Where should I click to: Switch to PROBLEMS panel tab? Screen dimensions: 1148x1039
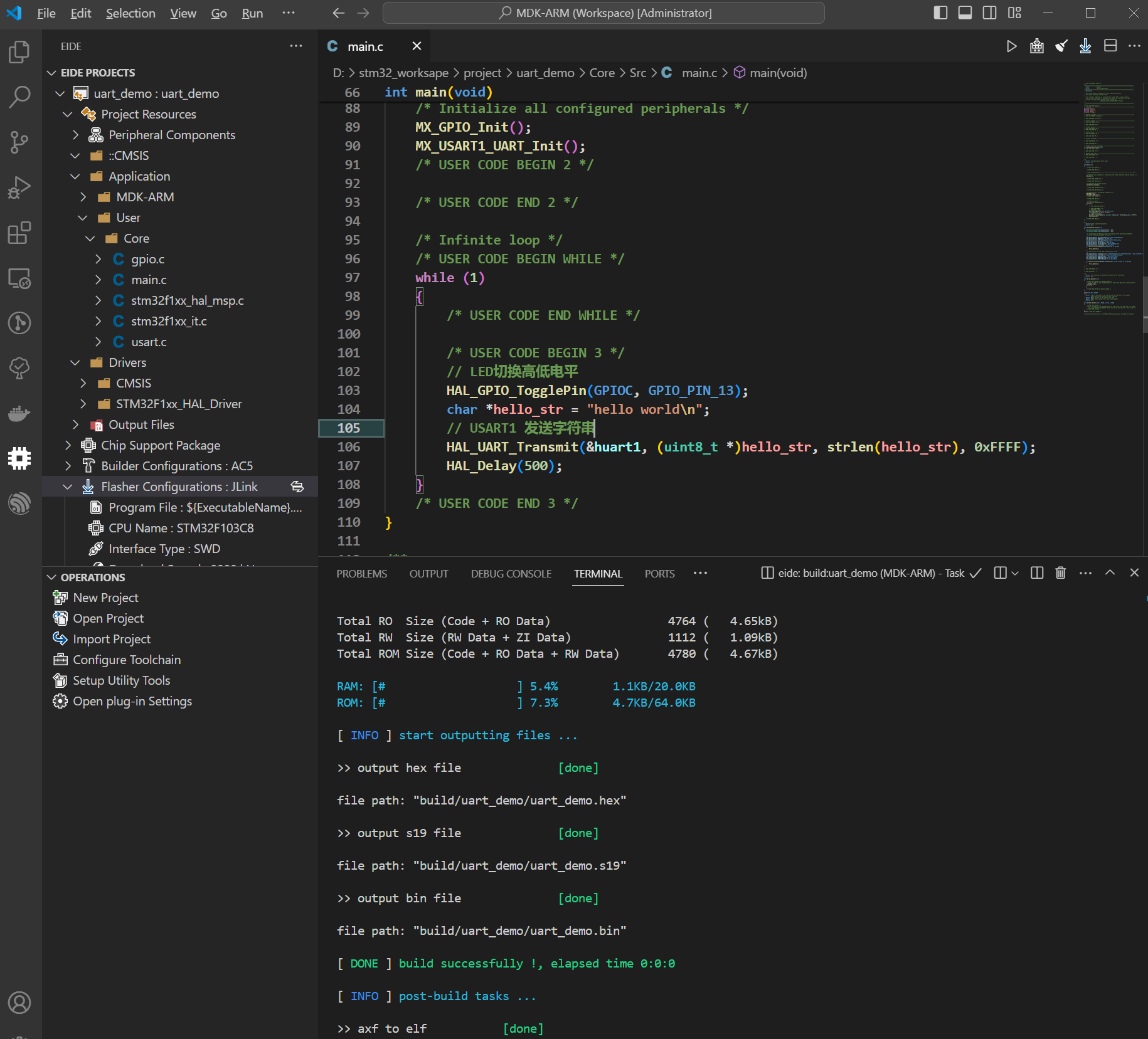click(361, 574)
